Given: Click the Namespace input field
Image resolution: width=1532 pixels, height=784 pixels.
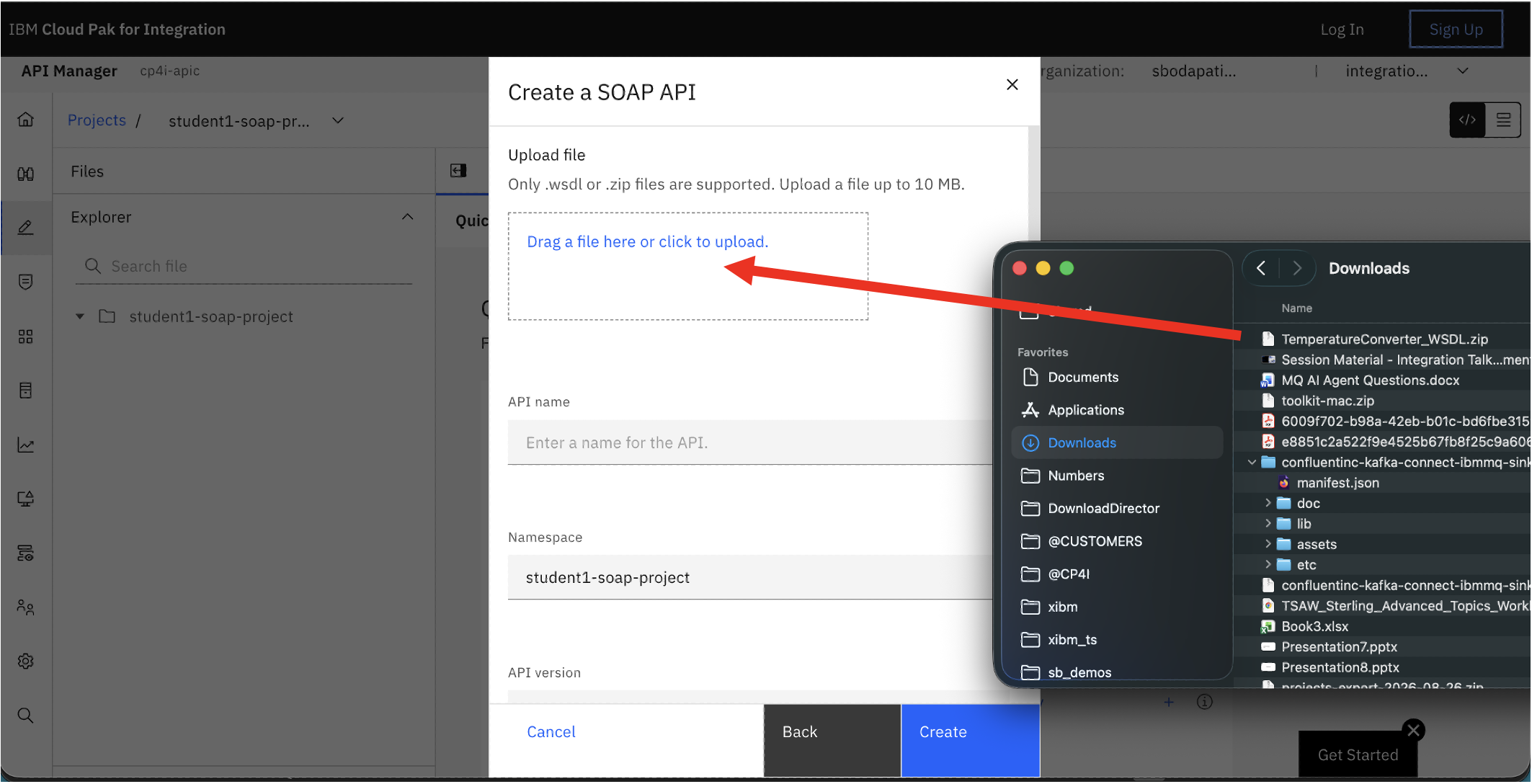Looking at the screenshot, I should tap(749, 577).
